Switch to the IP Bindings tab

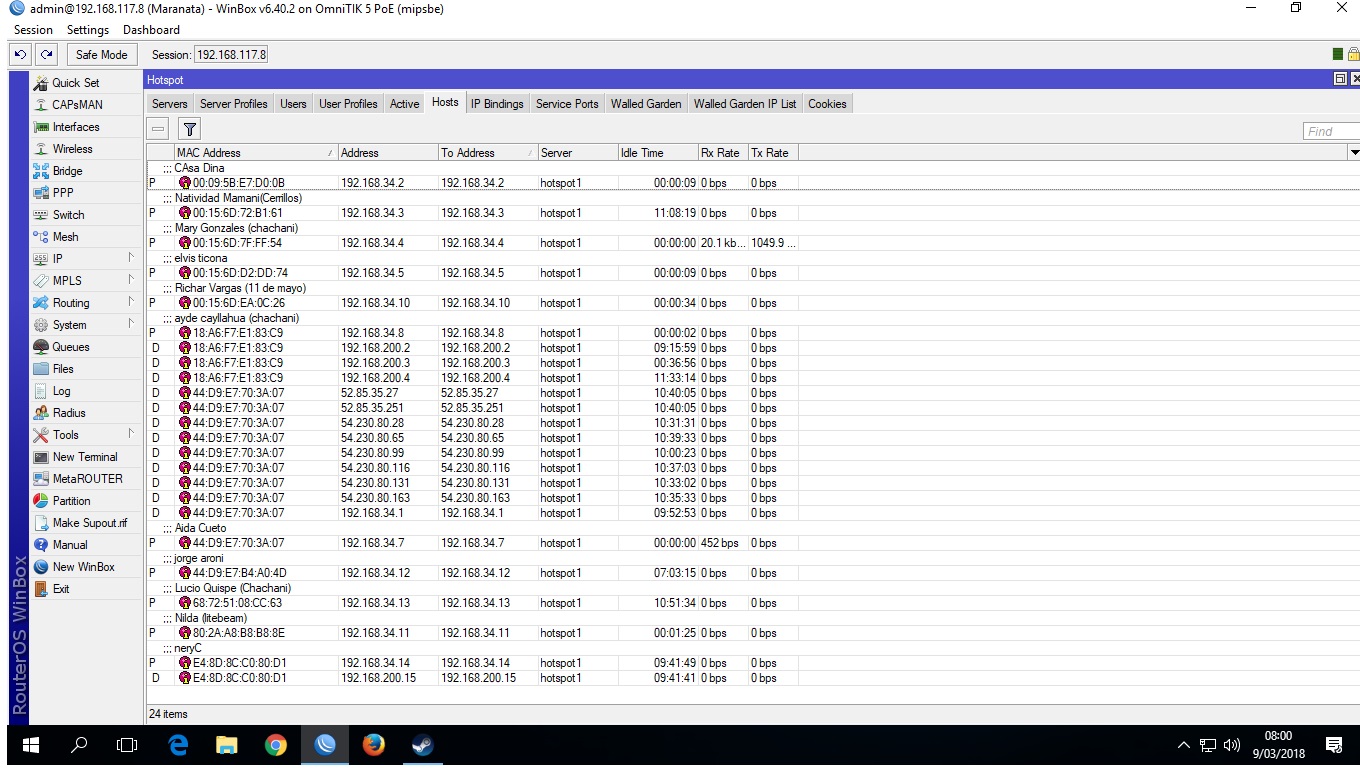pos(497,104)
